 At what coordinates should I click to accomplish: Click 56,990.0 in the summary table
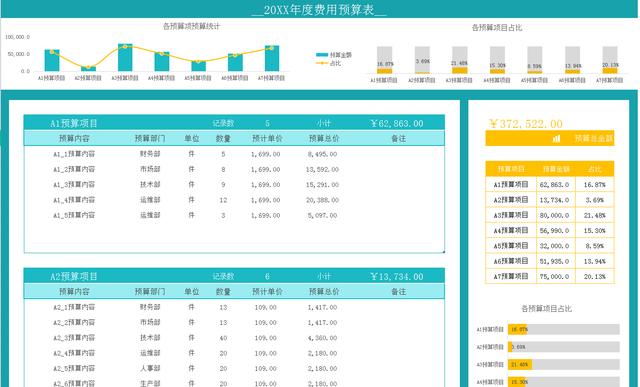554,231
